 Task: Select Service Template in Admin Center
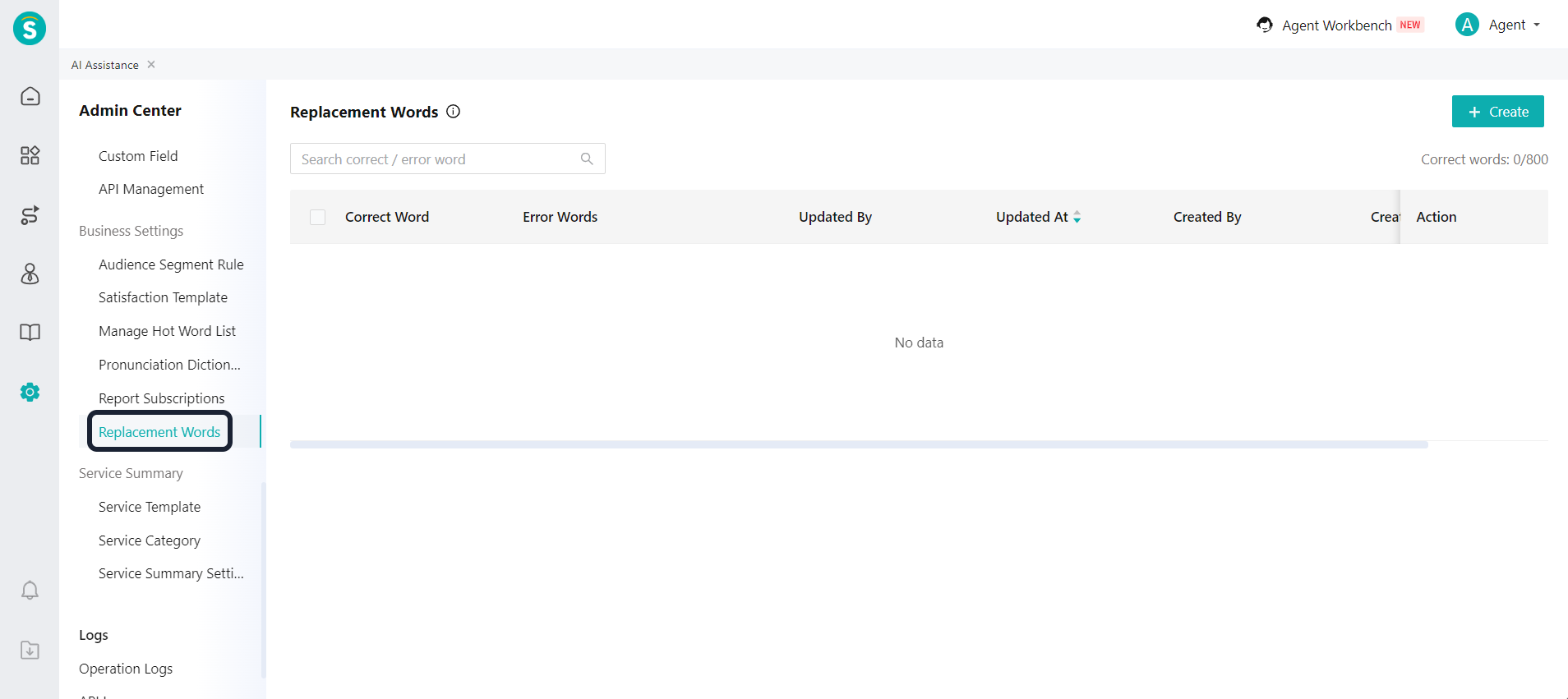point(149,507)
